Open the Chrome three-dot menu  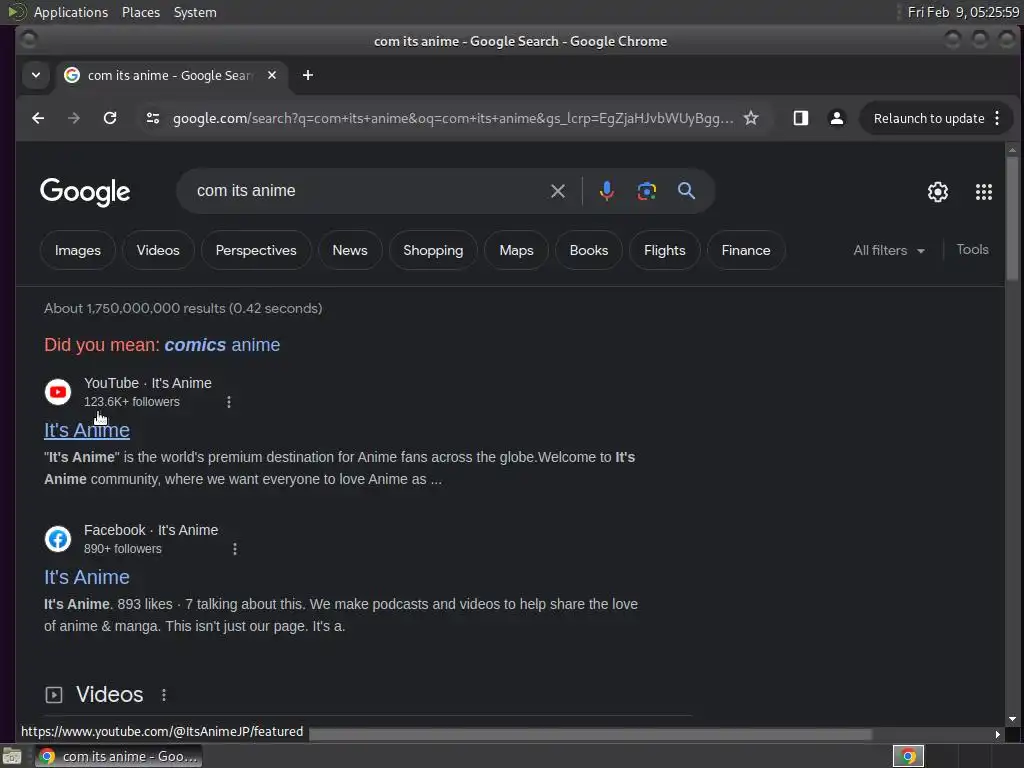(997, 118)
